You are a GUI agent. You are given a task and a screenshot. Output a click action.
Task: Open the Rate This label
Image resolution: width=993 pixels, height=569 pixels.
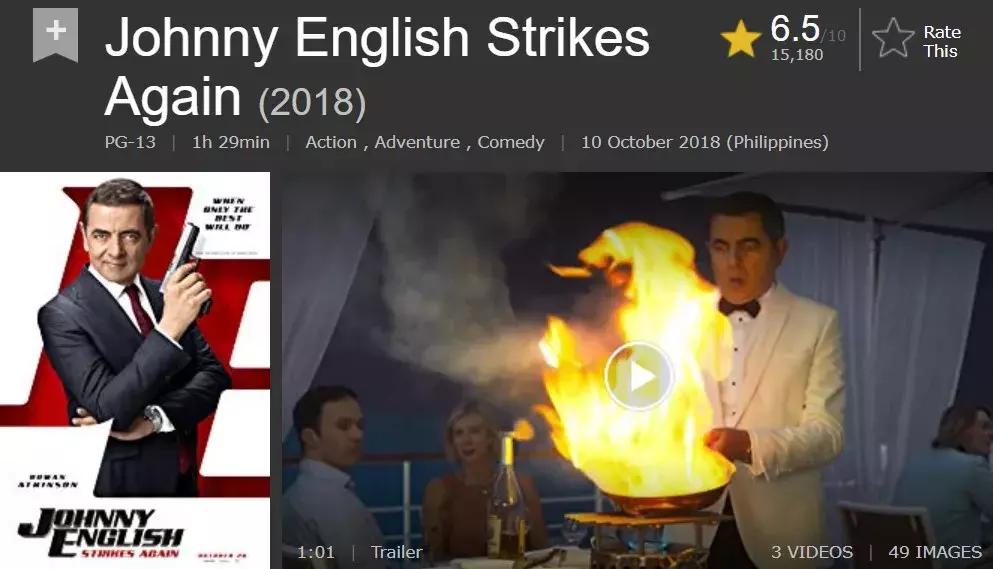(942, 41)
